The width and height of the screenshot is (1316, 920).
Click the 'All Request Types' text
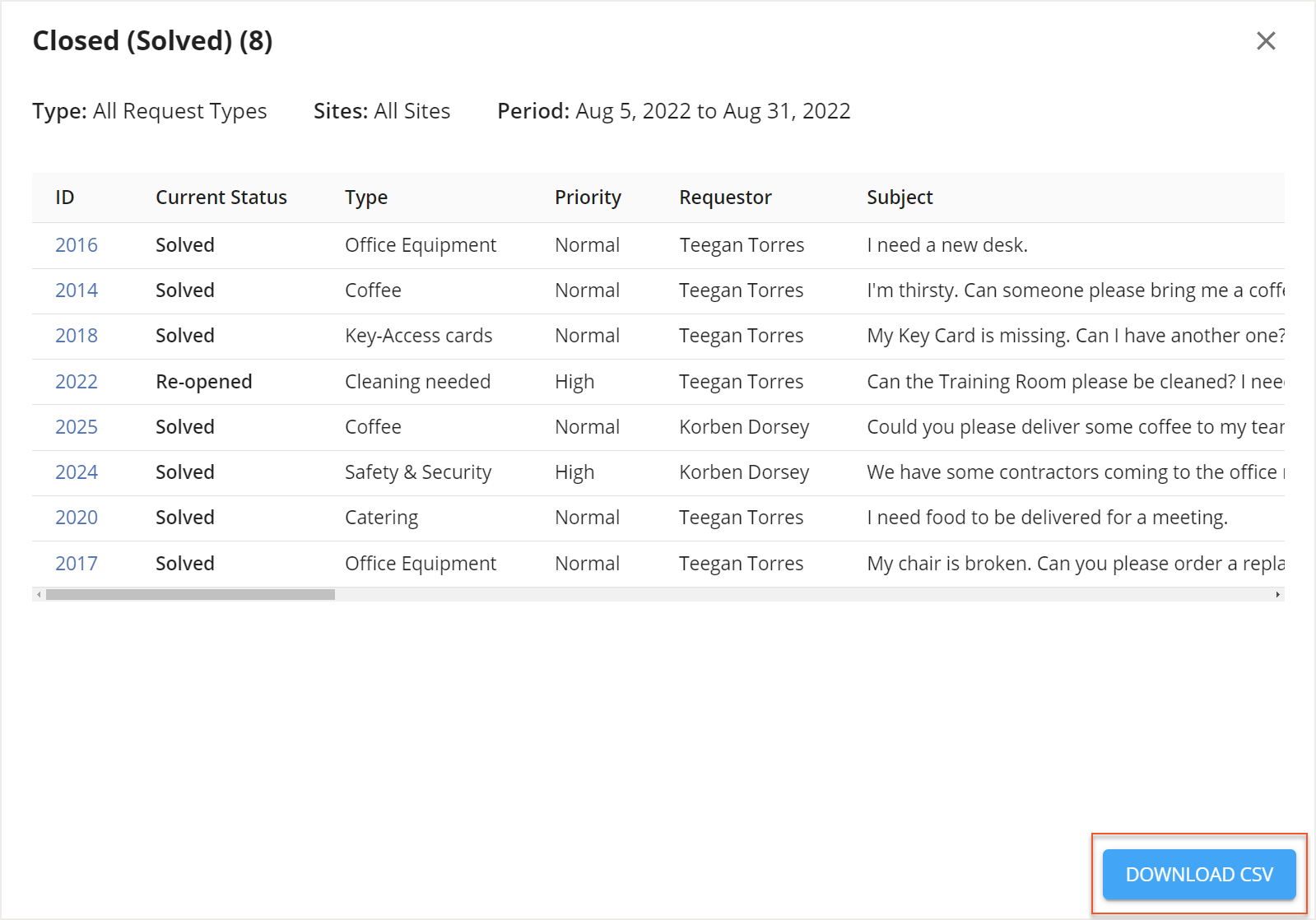point(180,111)
